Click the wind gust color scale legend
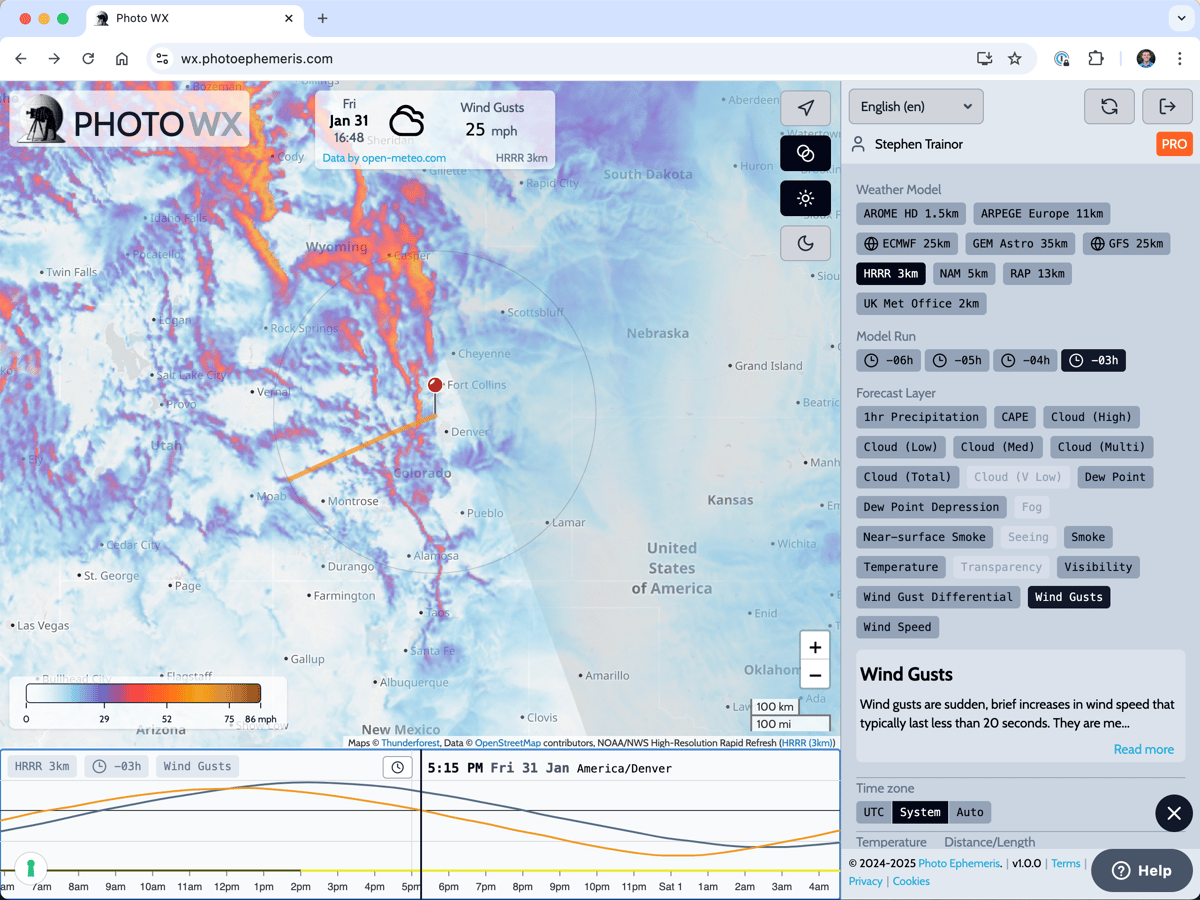Image resolution: width=1200 pixels, height=900 pixels. coord(143,693)
